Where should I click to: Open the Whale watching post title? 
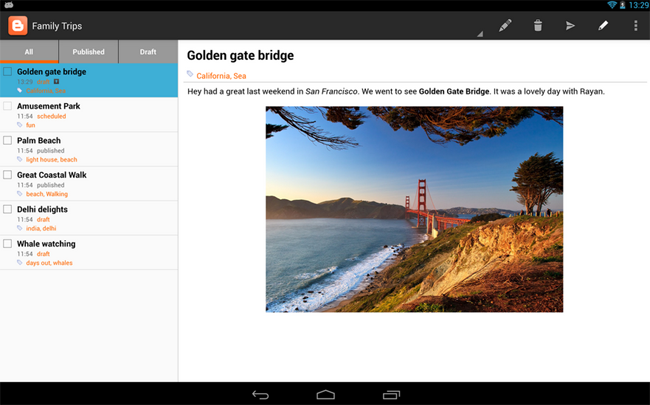pos(46,244)
